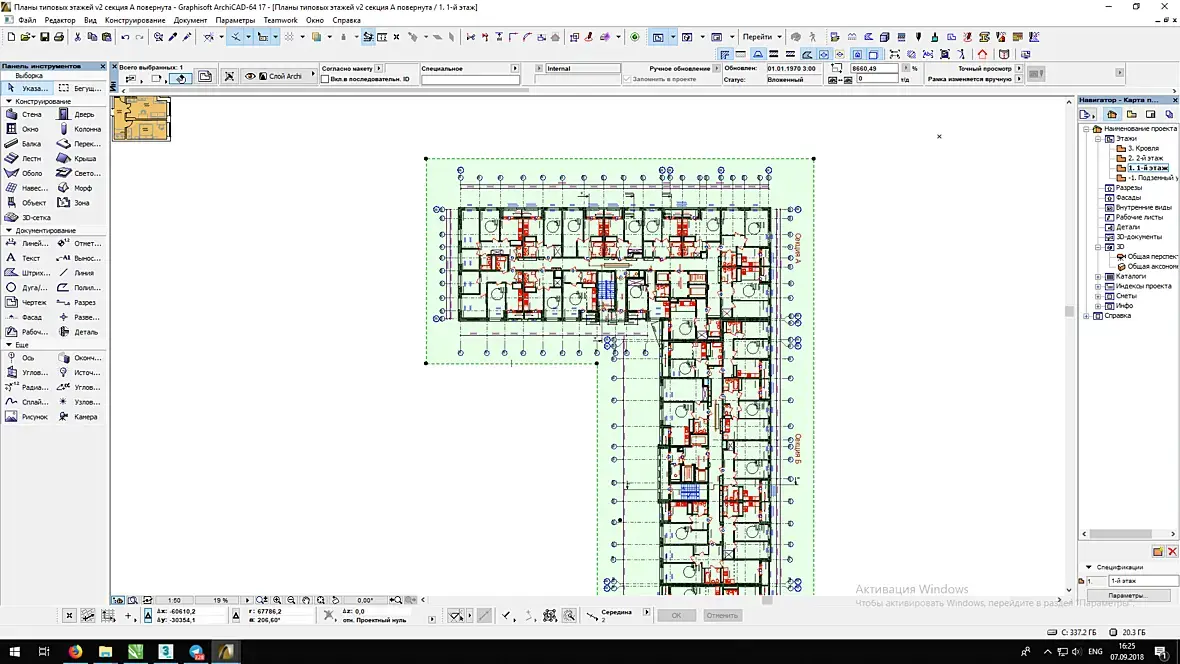Open Firefox from the Windows taskbar
The width and height of the screenshot is (1180, 664).
pyautogui.click(x=75, y=652)
